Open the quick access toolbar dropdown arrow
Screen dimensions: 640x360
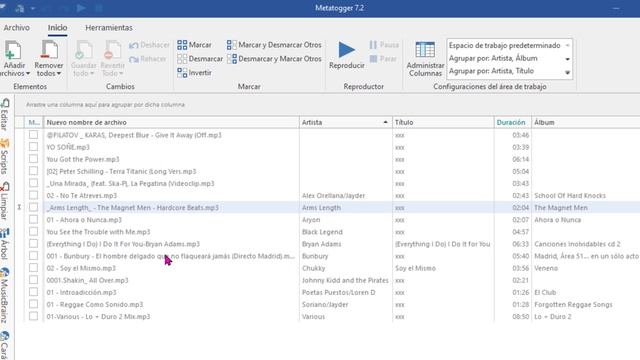click(x=33, y=8)
